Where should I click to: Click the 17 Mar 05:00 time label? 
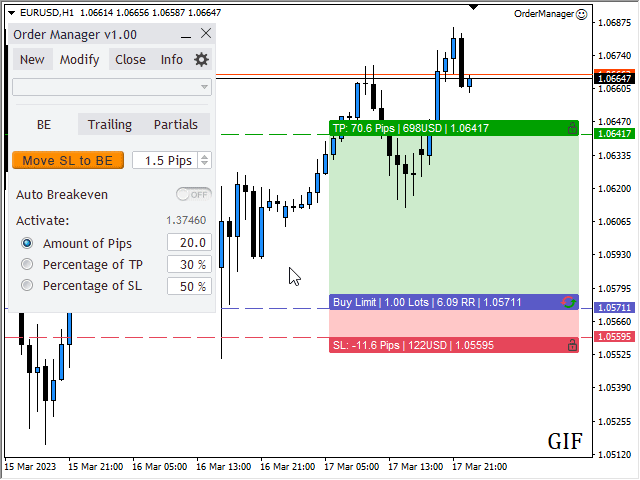(351, 467)
